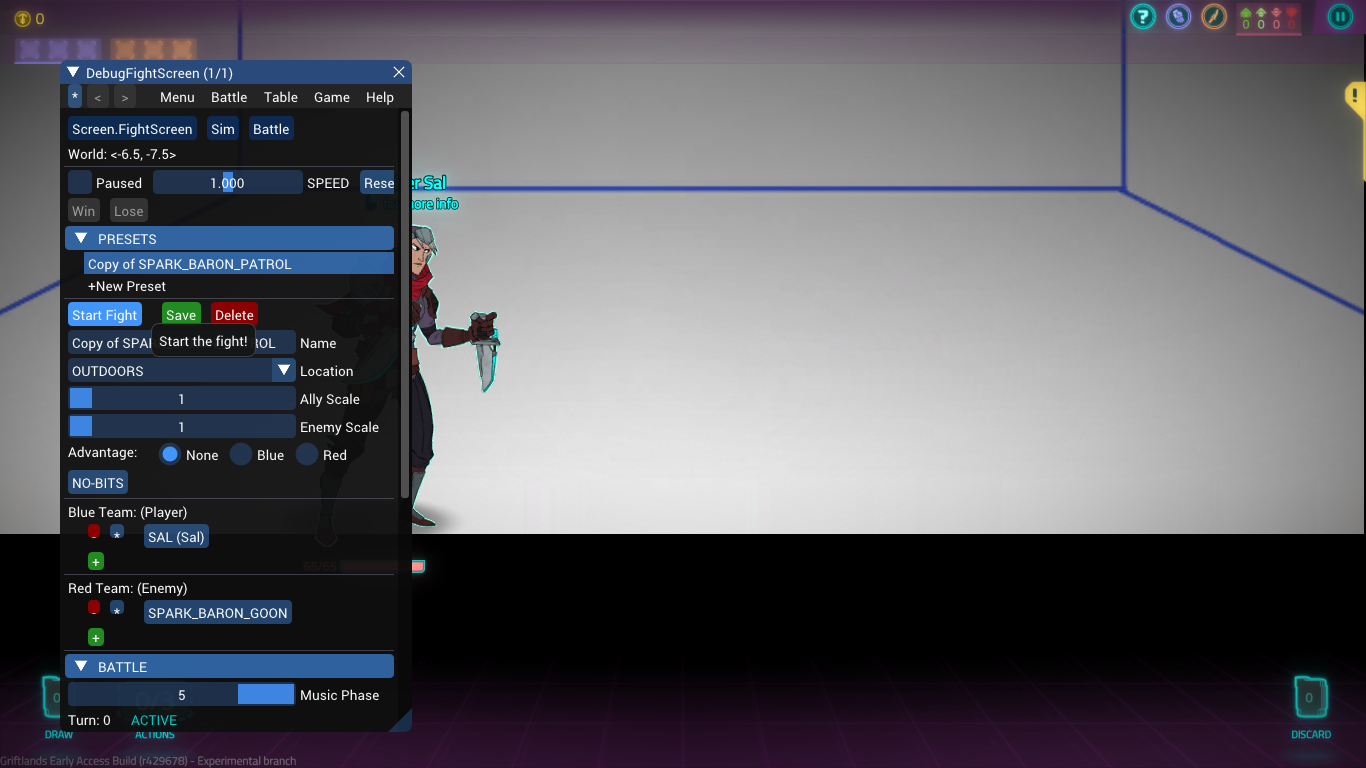Add a member to Blue Team
The height and width of the screenshot is (768, 1366).
coord(96,562)
